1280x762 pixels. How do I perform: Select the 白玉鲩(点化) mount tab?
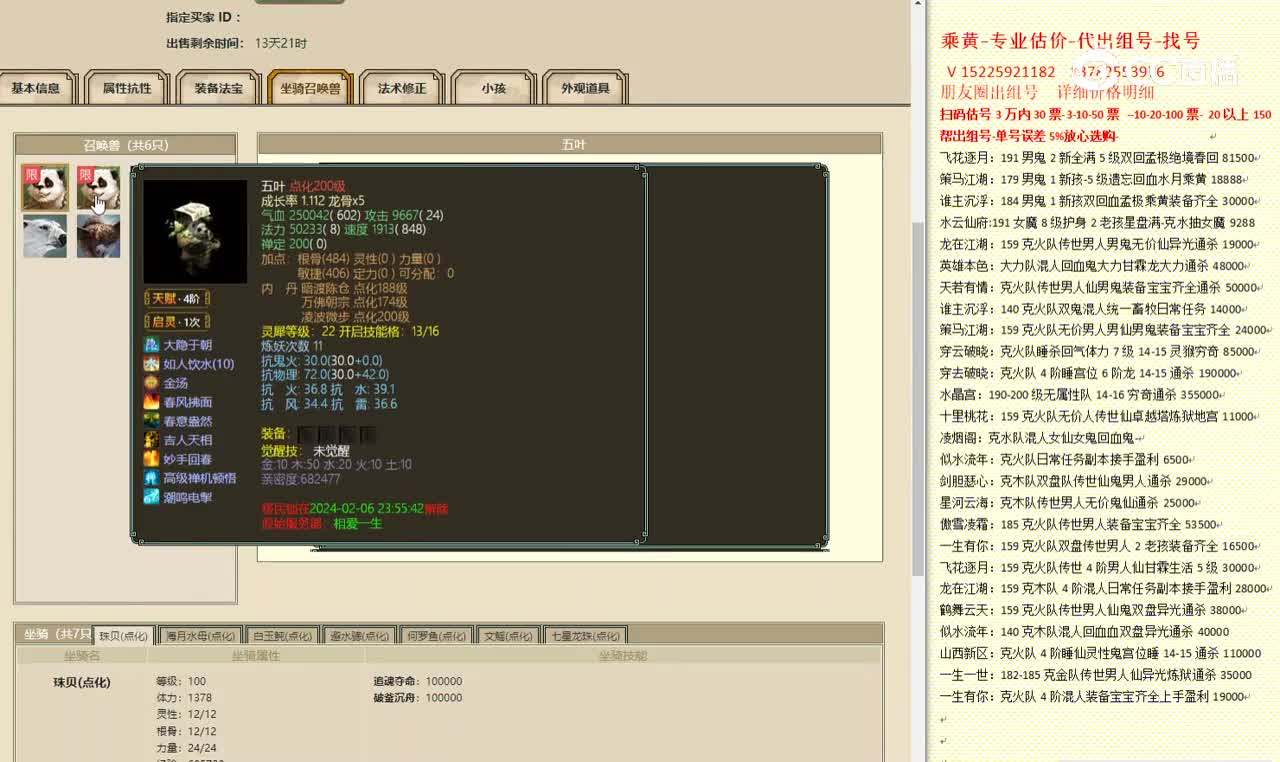pyautogui.click(x=282, y=635)
